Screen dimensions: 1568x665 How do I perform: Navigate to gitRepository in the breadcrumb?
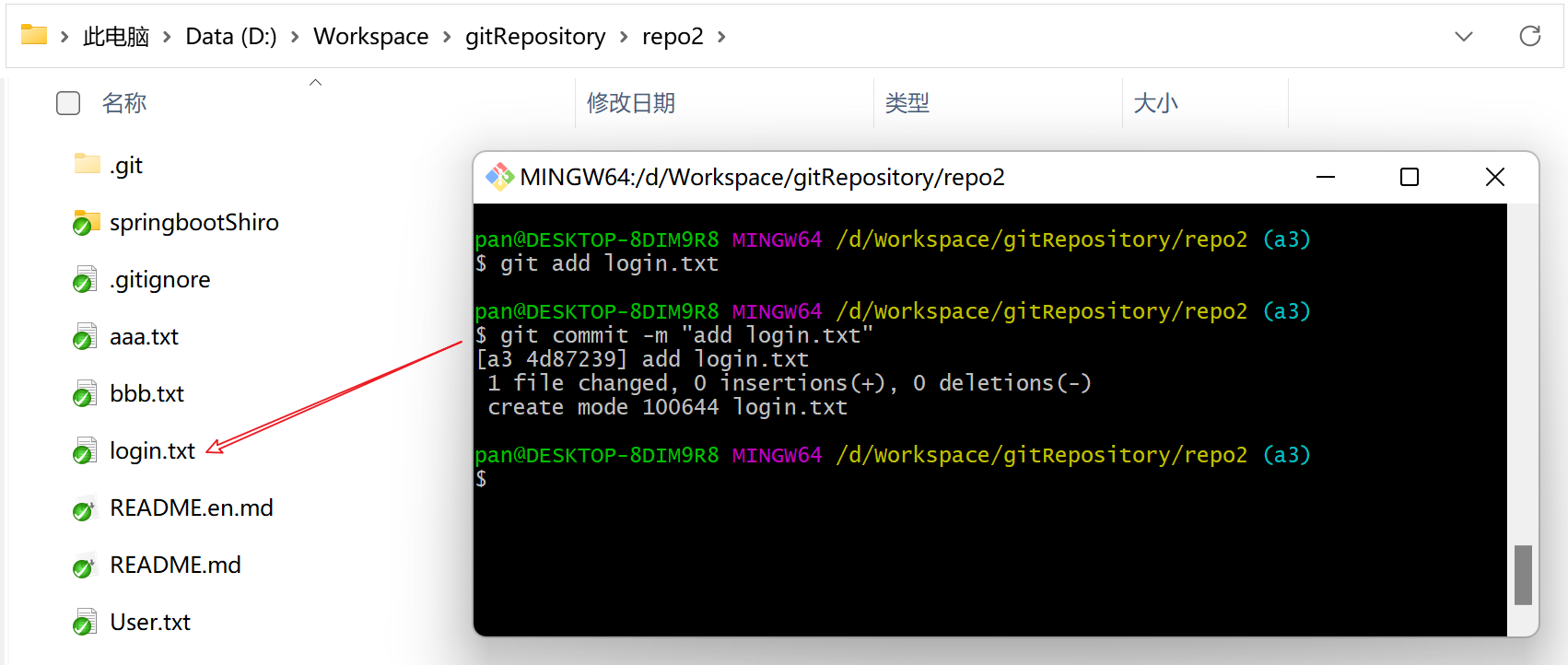(x=534, y=37)
